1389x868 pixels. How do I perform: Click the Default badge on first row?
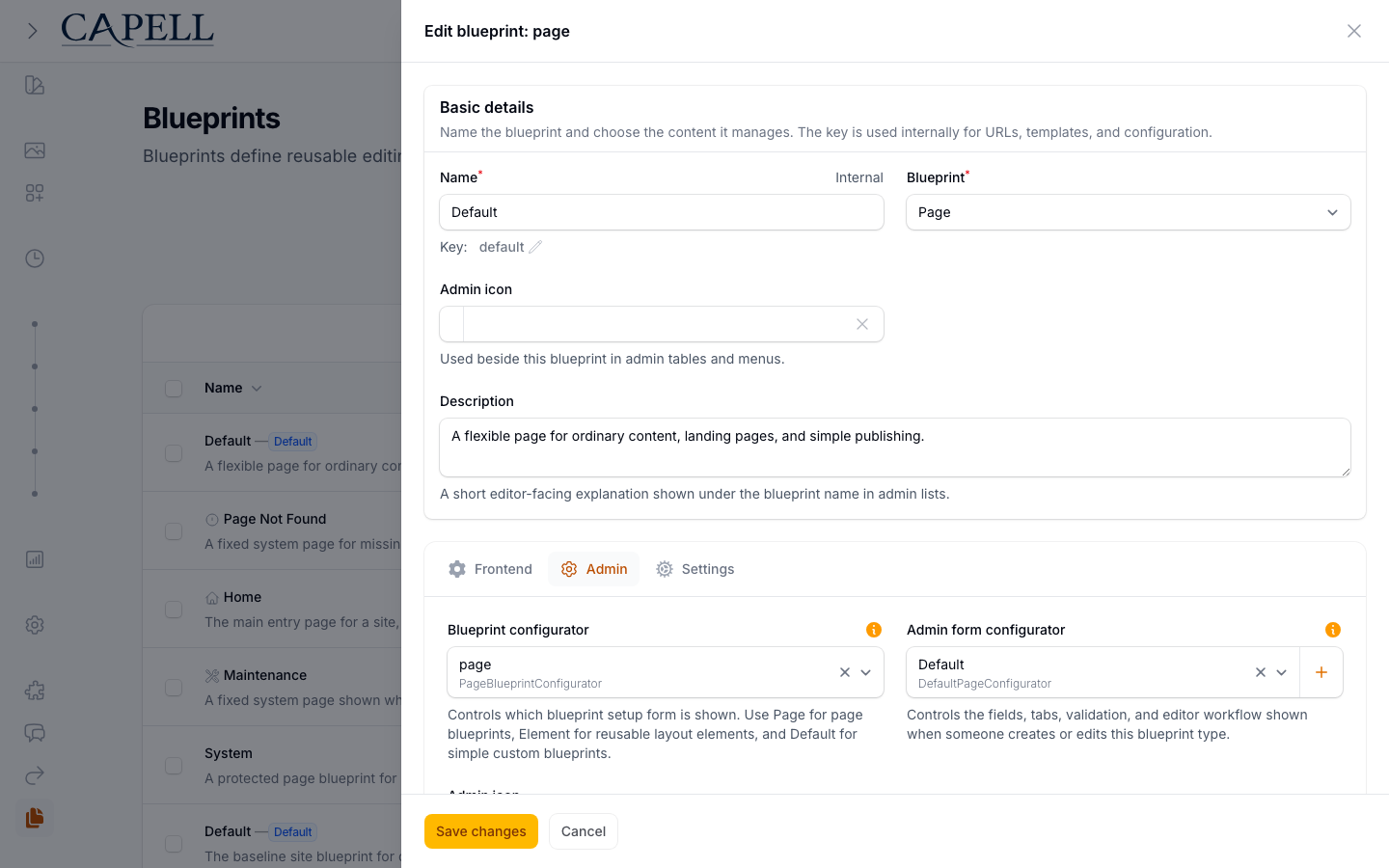click(292, 442)
